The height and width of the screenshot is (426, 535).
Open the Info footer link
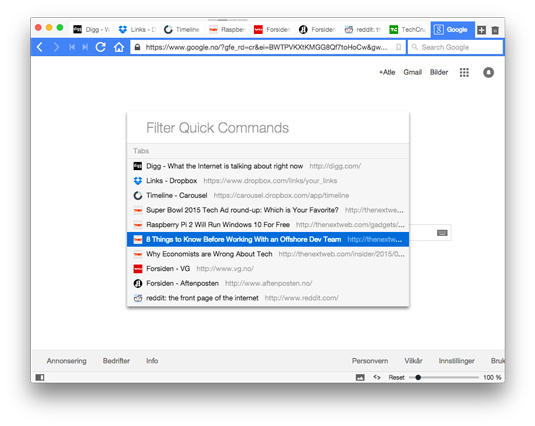click(152, 361)
